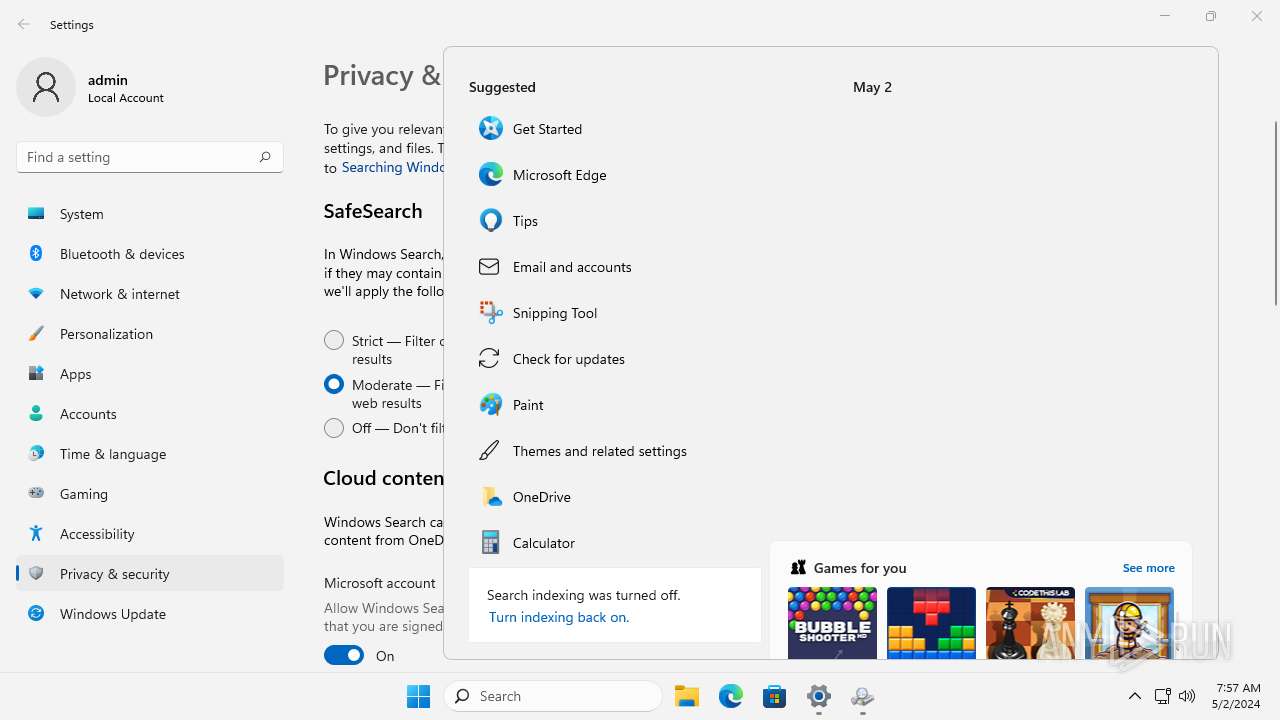
Task: Open System settings category
Action: coord(150,214)
